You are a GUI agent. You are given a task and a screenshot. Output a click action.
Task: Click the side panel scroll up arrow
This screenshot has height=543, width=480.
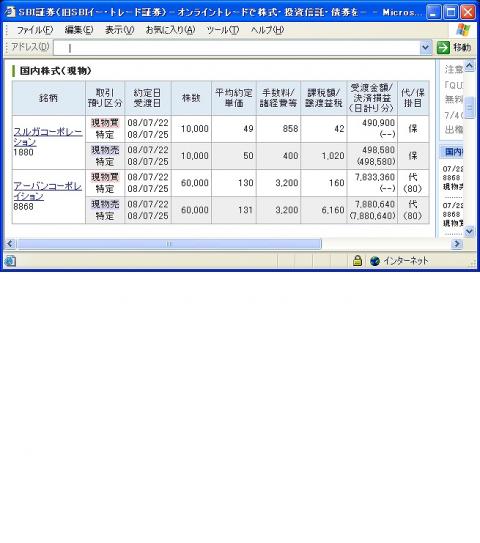pyautogui.click(x=469, y=66)
